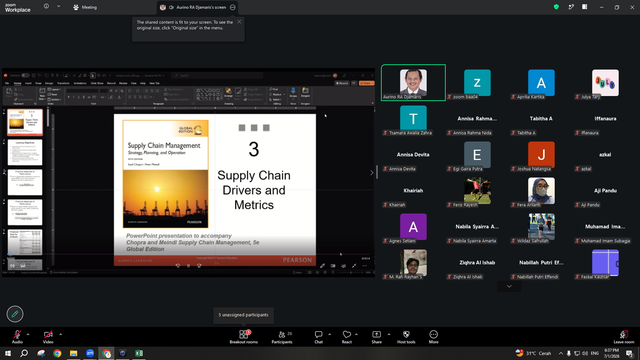Click the green annotate pencil button

tap(15, 314)
